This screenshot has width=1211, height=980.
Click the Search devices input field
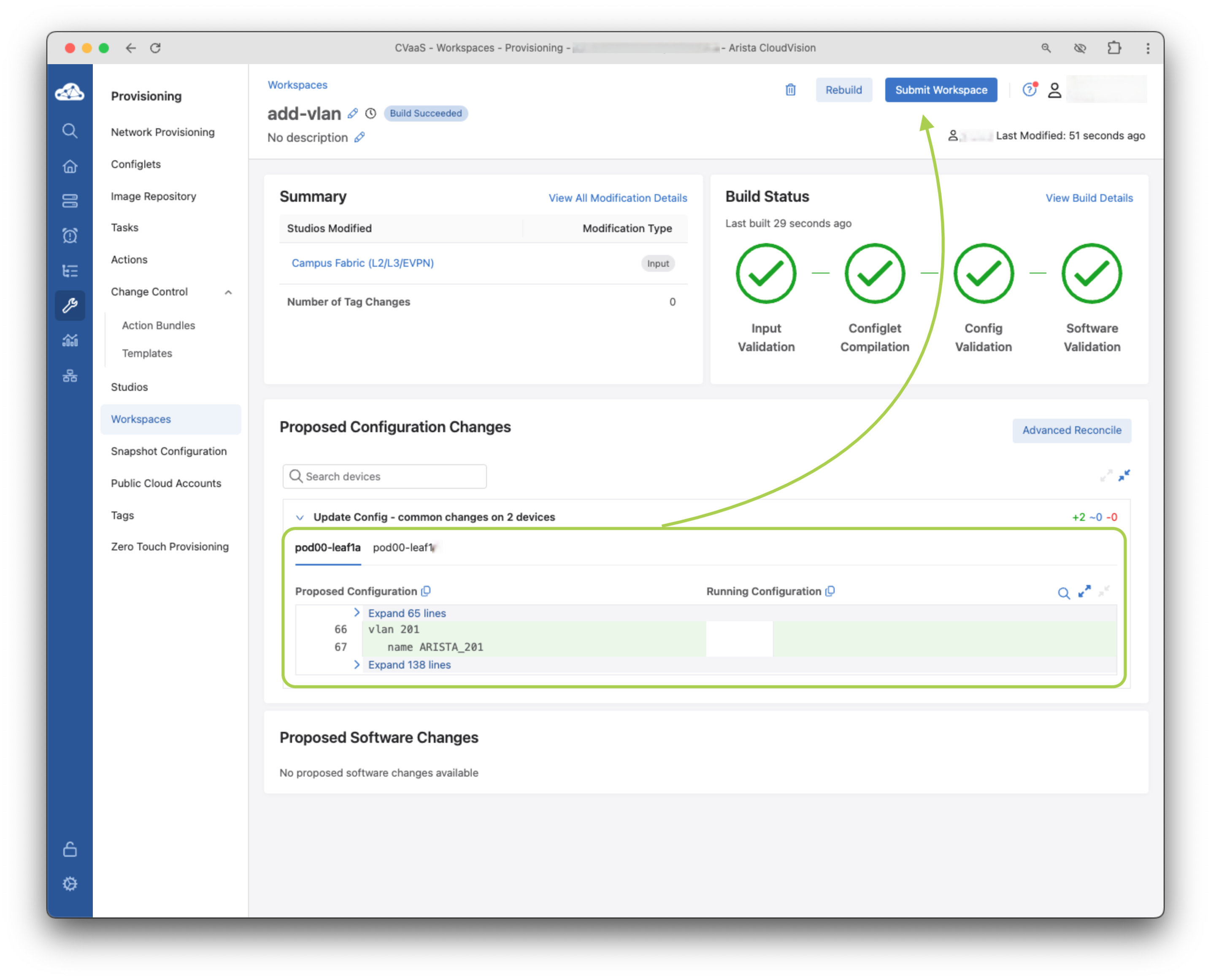click(385, 476)
